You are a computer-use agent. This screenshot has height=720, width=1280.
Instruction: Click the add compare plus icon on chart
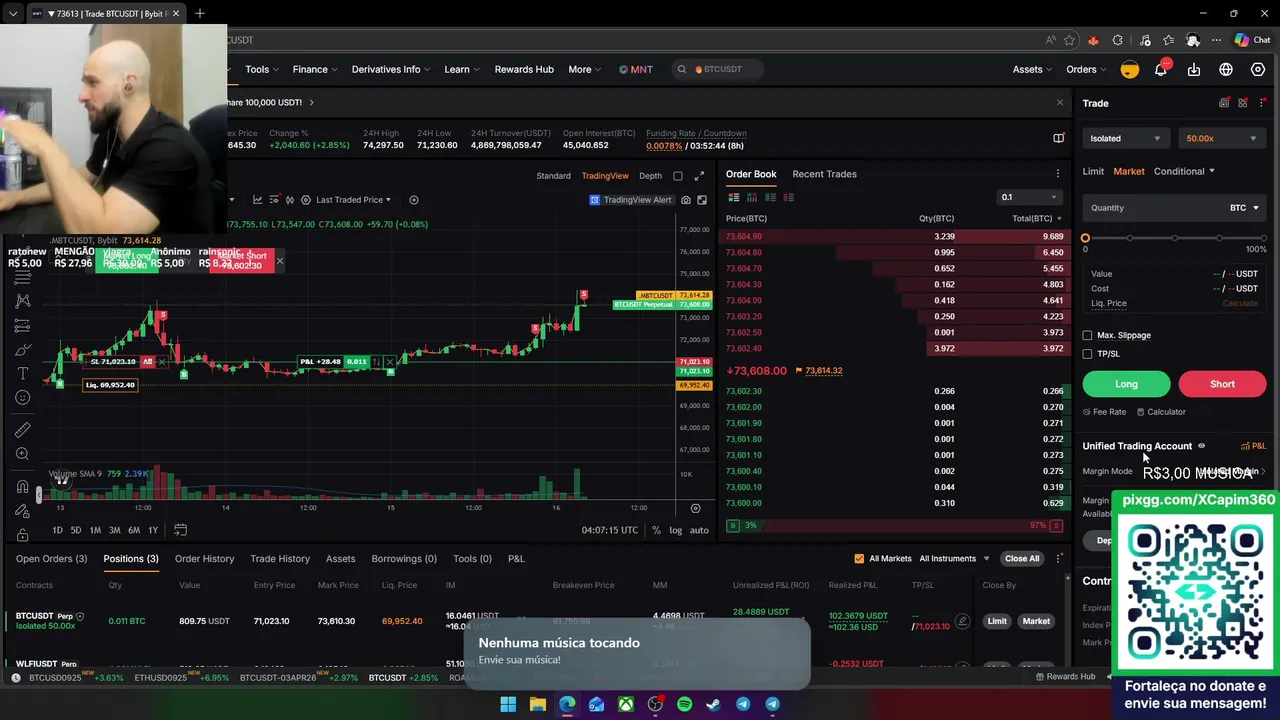(414, 200)
